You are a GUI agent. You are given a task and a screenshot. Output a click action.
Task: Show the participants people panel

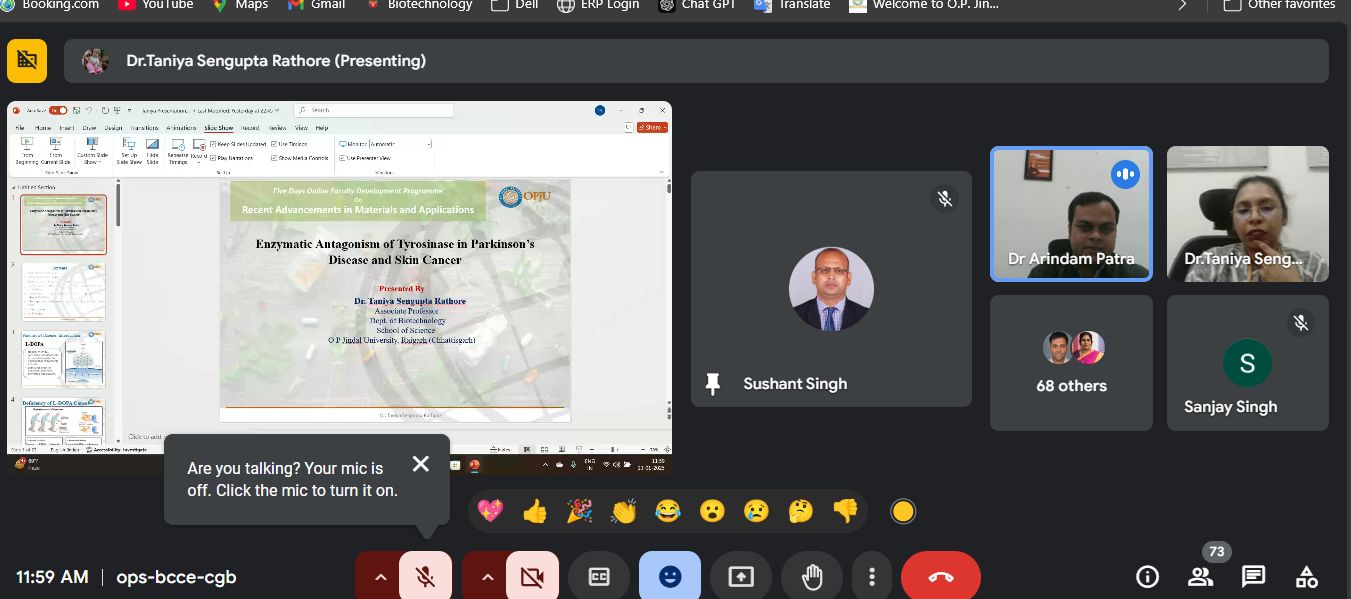click(1200, 577)
